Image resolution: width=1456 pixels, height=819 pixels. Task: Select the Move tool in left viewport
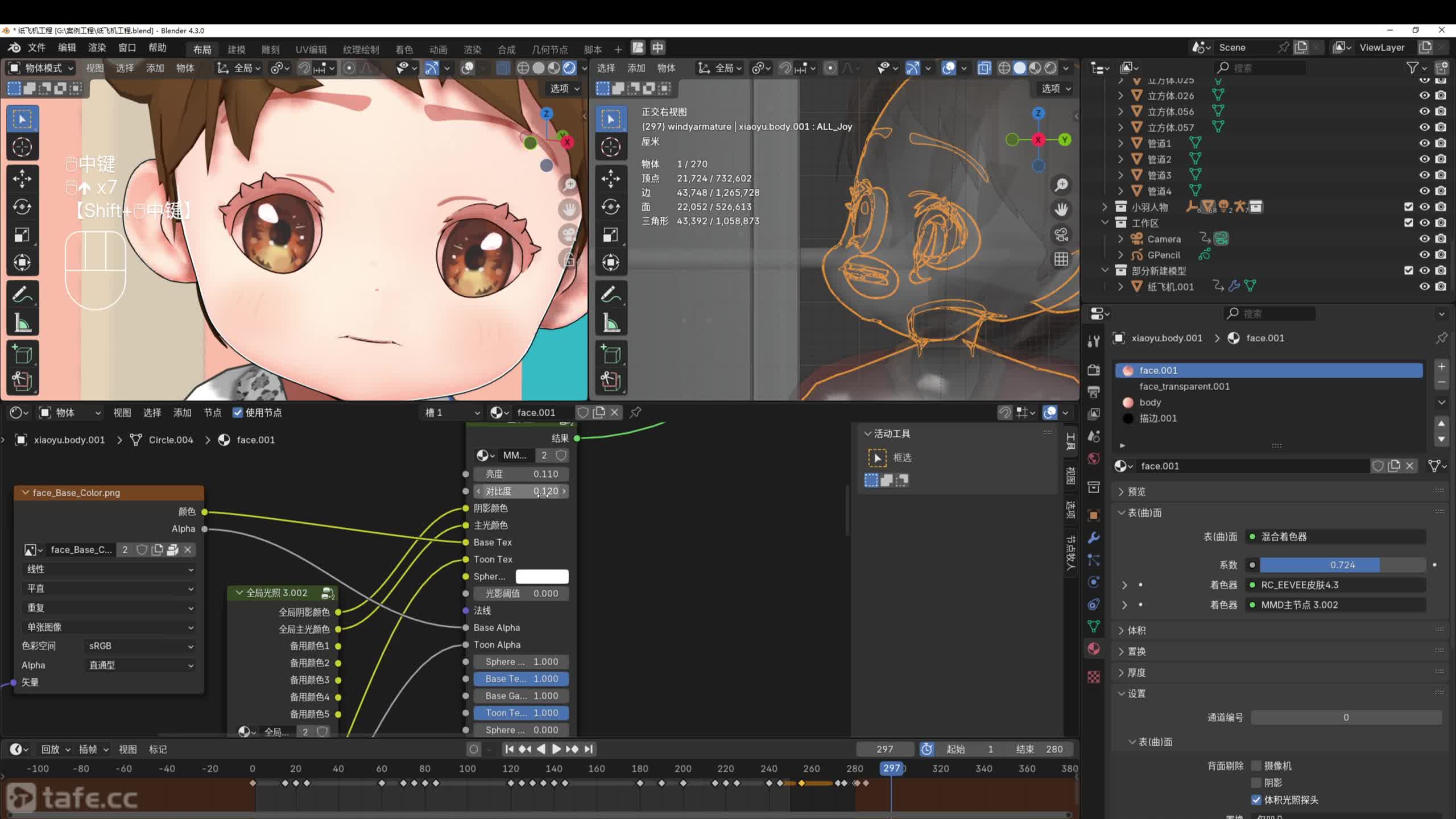22,179
